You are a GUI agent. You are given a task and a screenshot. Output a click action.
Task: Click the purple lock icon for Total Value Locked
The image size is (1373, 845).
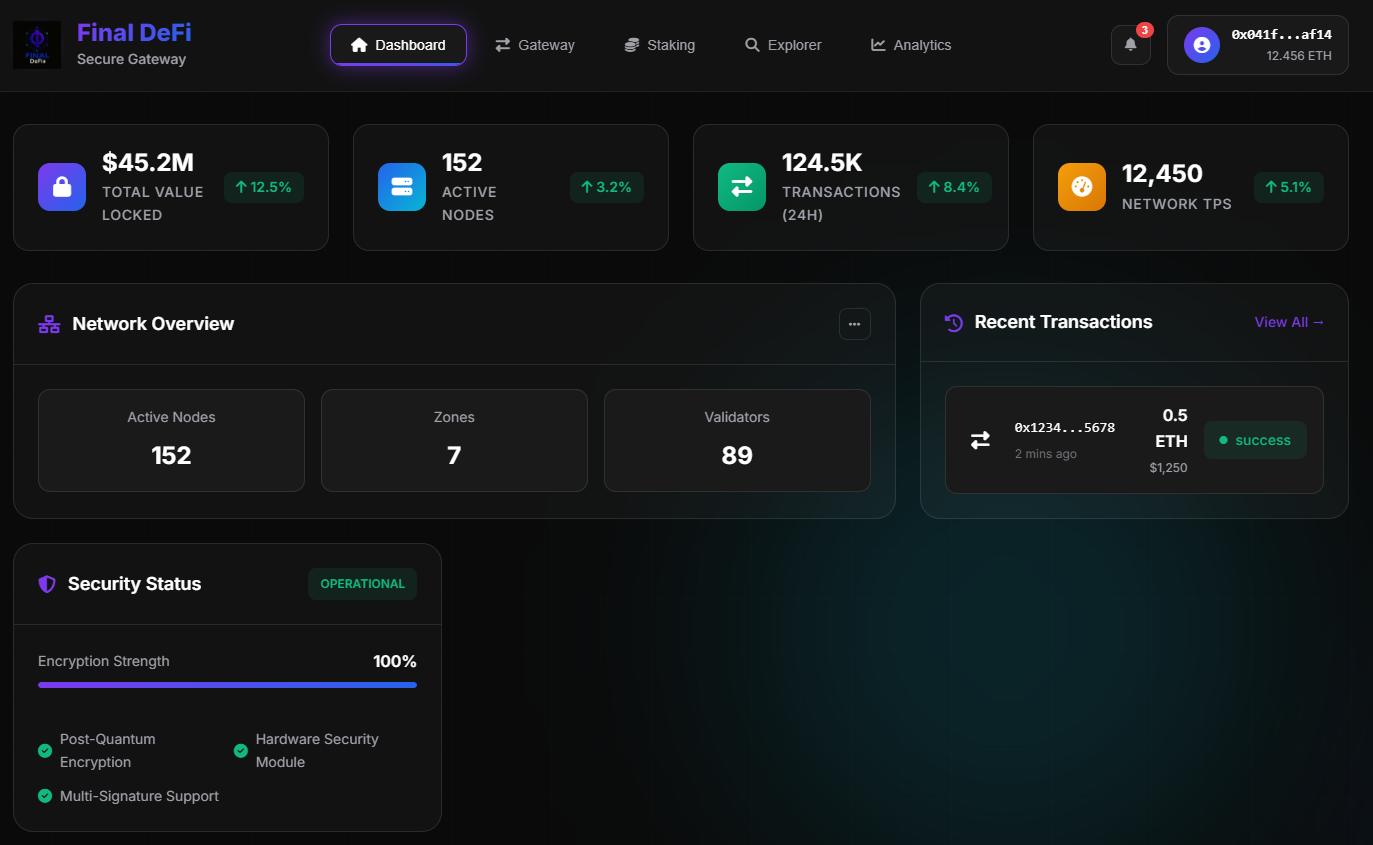click(x=62, y=187)
